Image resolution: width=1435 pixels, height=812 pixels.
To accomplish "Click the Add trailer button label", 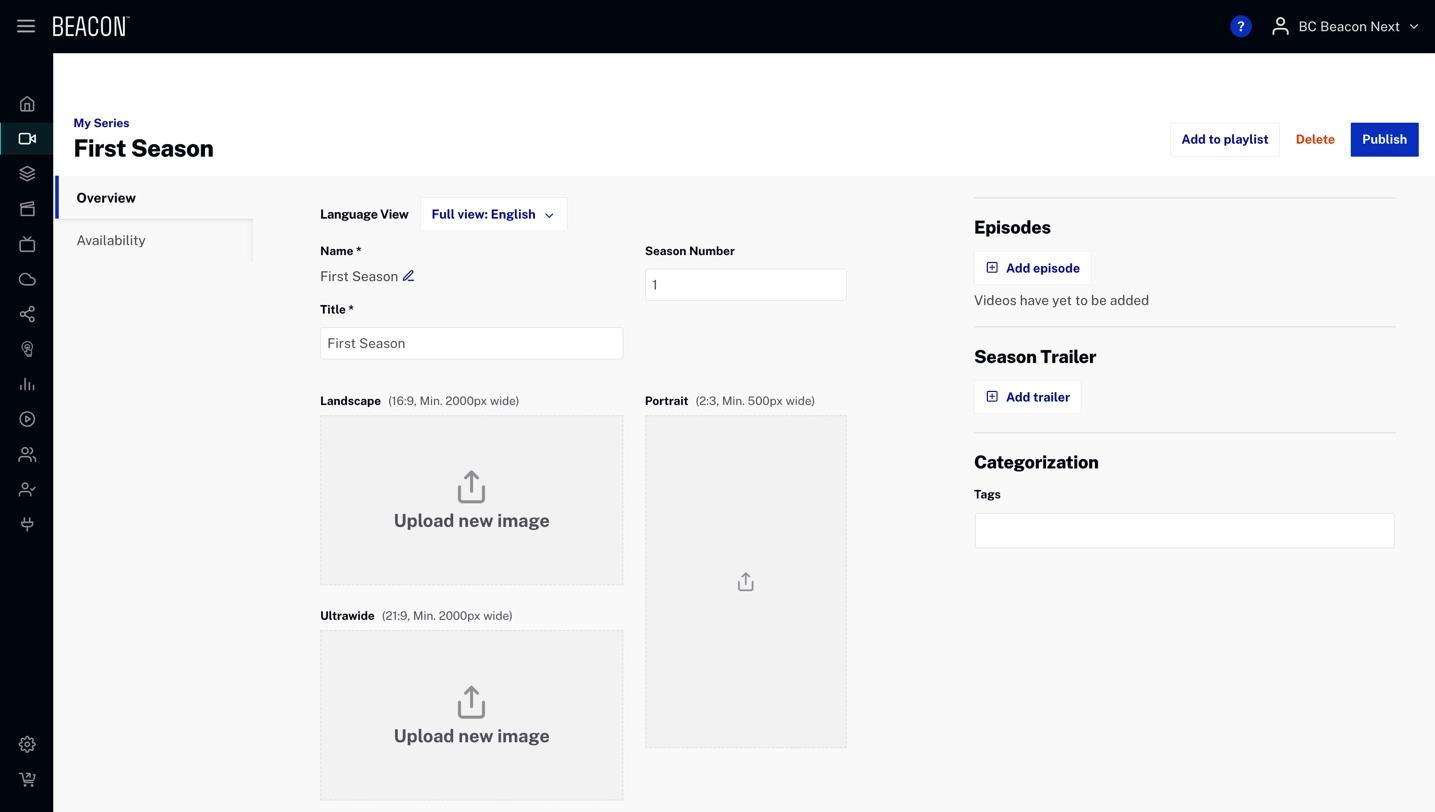I will tap(1038, 397).
